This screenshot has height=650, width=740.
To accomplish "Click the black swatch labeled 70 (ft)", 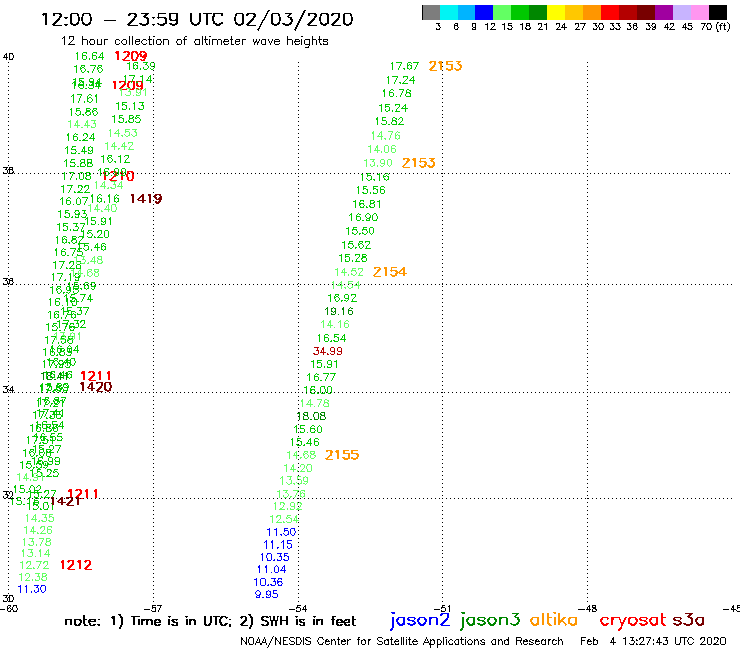I will [x=718, y=12].
